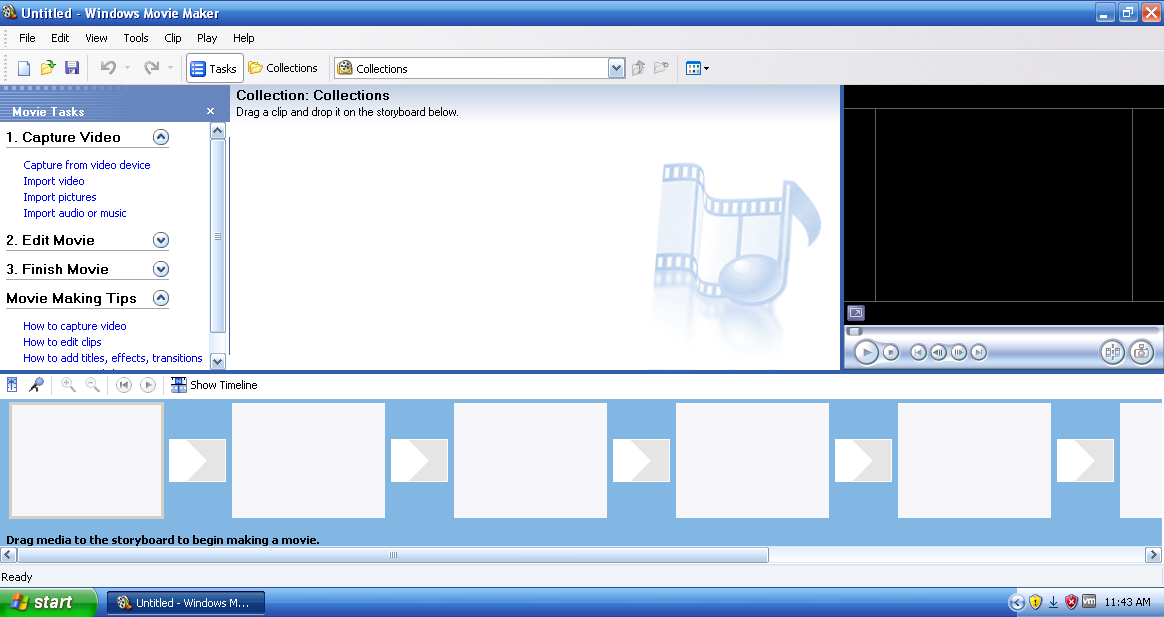Click the task pane scroll down arrow
Viewport: 1164px width, 617px height.
pos(218,362)
